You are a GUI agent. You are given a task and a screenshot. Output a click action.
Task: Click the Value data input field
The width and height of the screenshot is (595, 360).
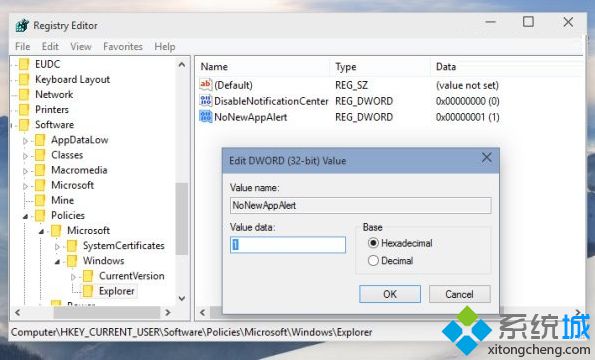click(288, 245)
